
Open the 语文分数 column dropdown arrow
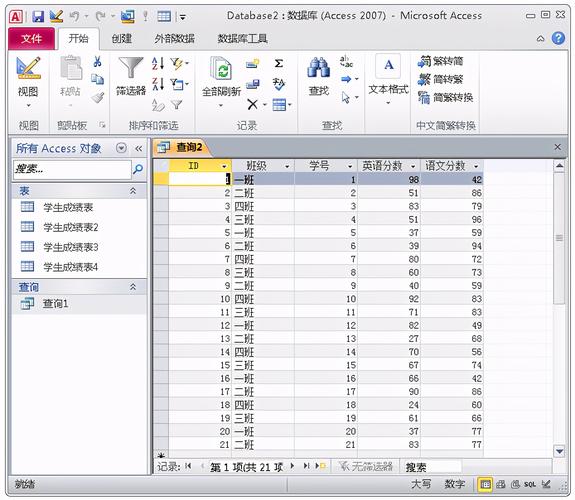click(476, 167)
